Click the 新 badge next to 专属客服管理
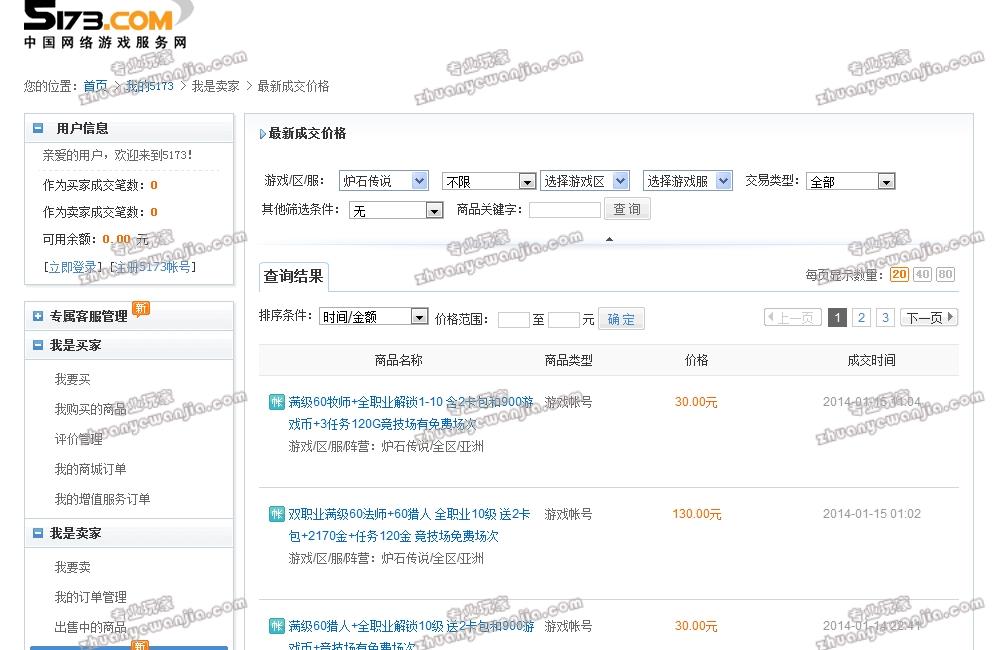The image size is (994, 650). coord(141,308)
